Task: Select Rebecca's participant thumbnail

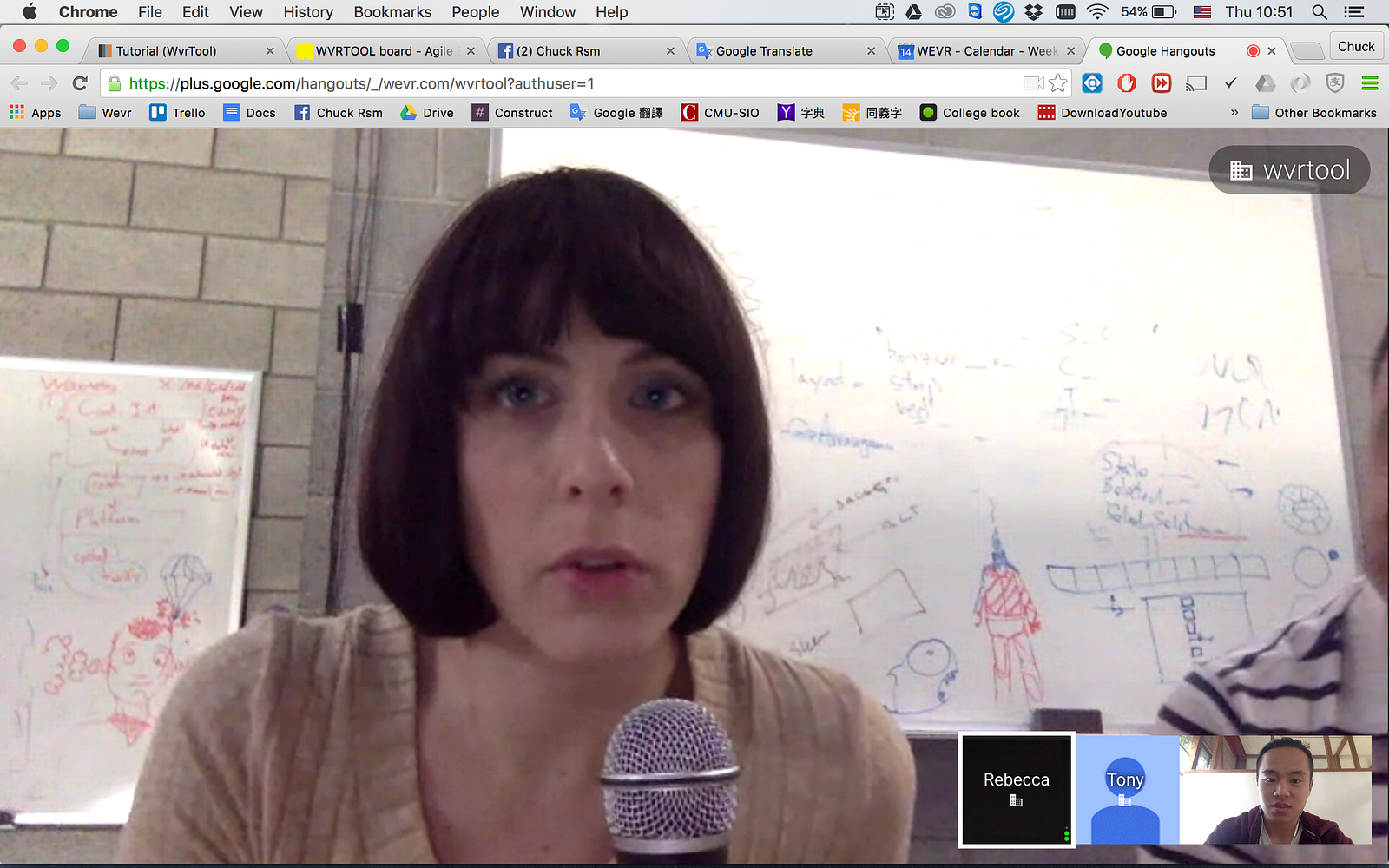Action: pyautogui.click(x=1017, y=790)
